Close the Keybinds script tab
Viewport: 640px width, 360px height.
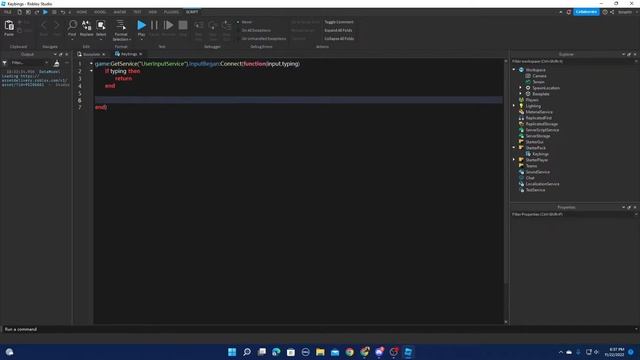tap(140, 54)
